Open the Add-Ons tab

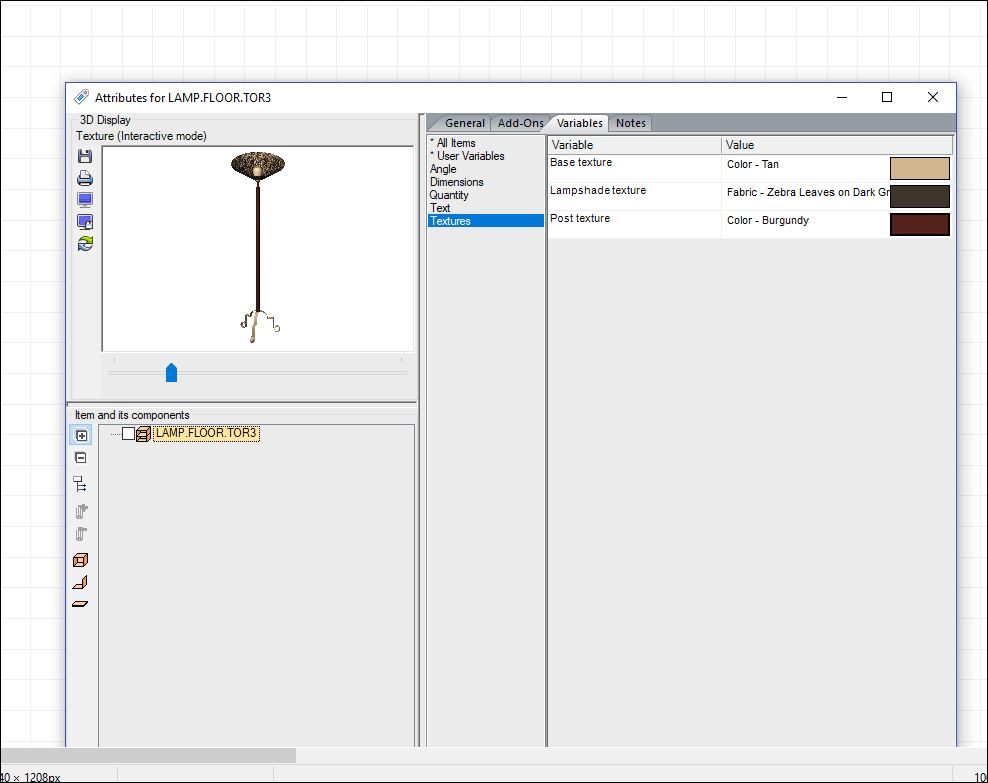click(520, 123)
